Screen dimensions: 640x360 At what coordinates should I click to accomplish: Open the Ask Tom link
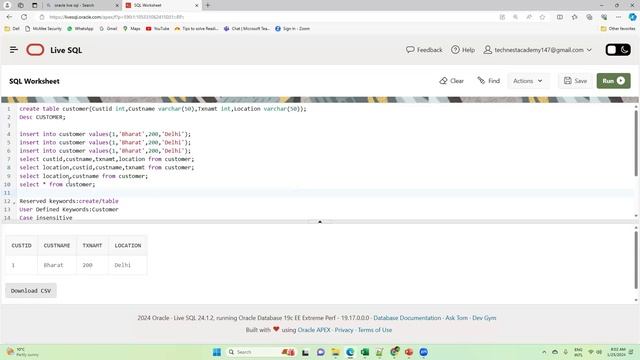(x=456, y=318)
